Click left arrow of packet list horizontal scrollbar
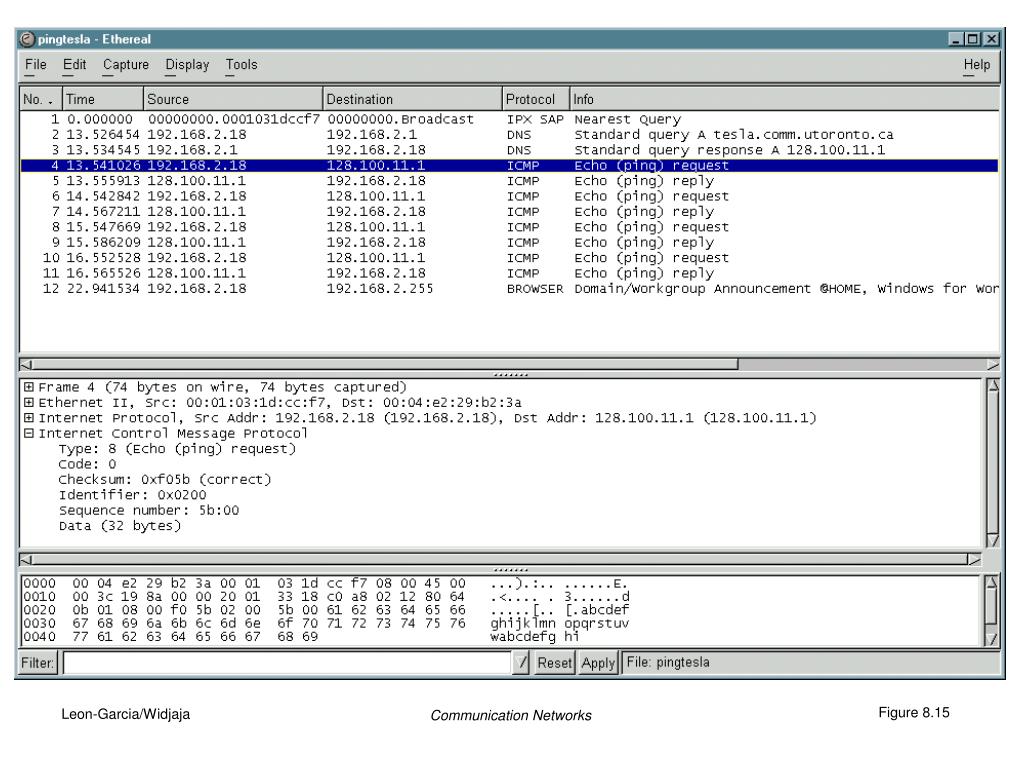1024x768 pixels. 25,364
